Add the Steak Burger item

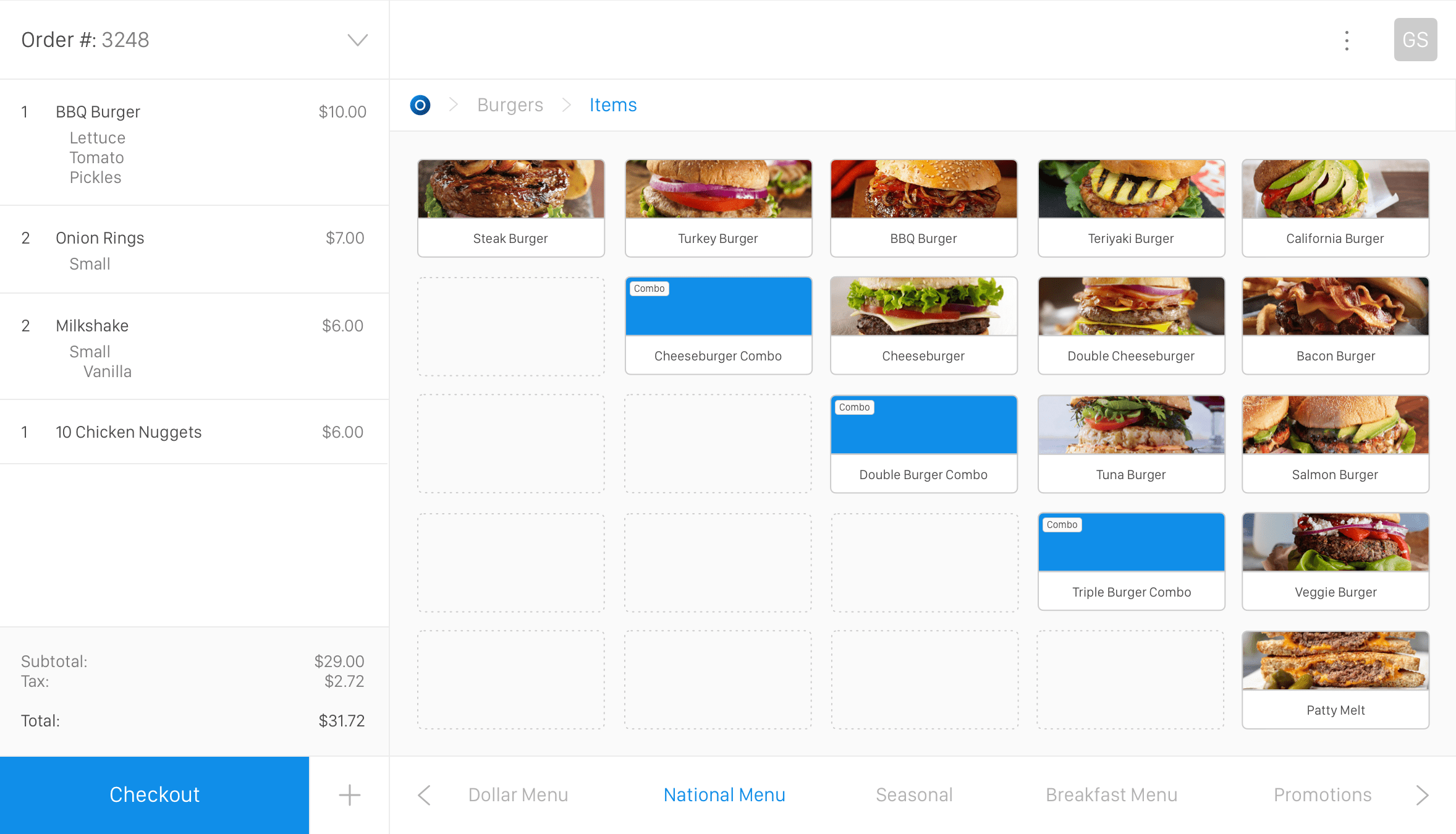click(x=510, y=208)
